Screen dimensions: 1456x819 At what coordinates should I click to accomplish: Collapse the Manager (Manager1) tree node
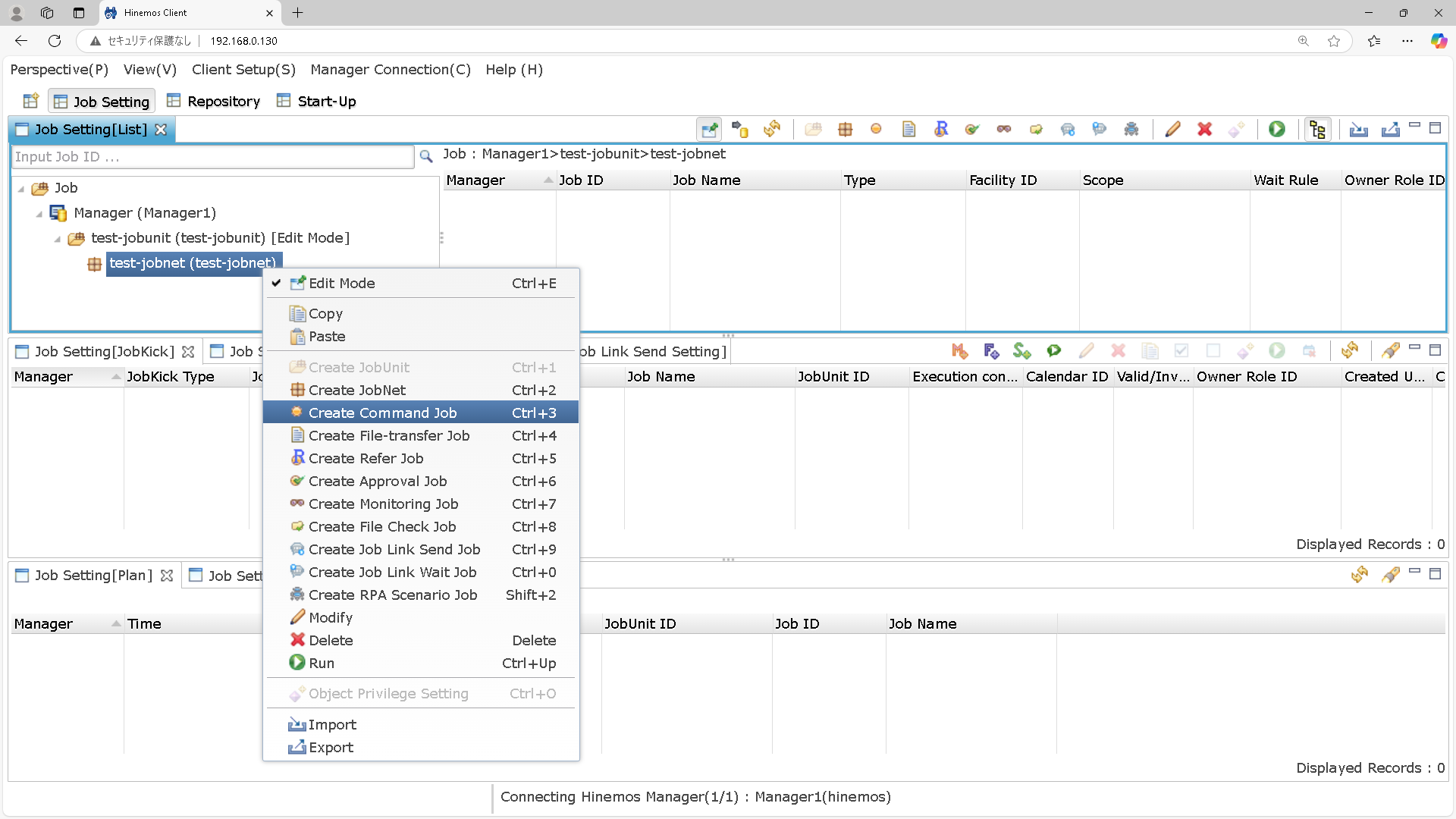click(x=39, y=214)
